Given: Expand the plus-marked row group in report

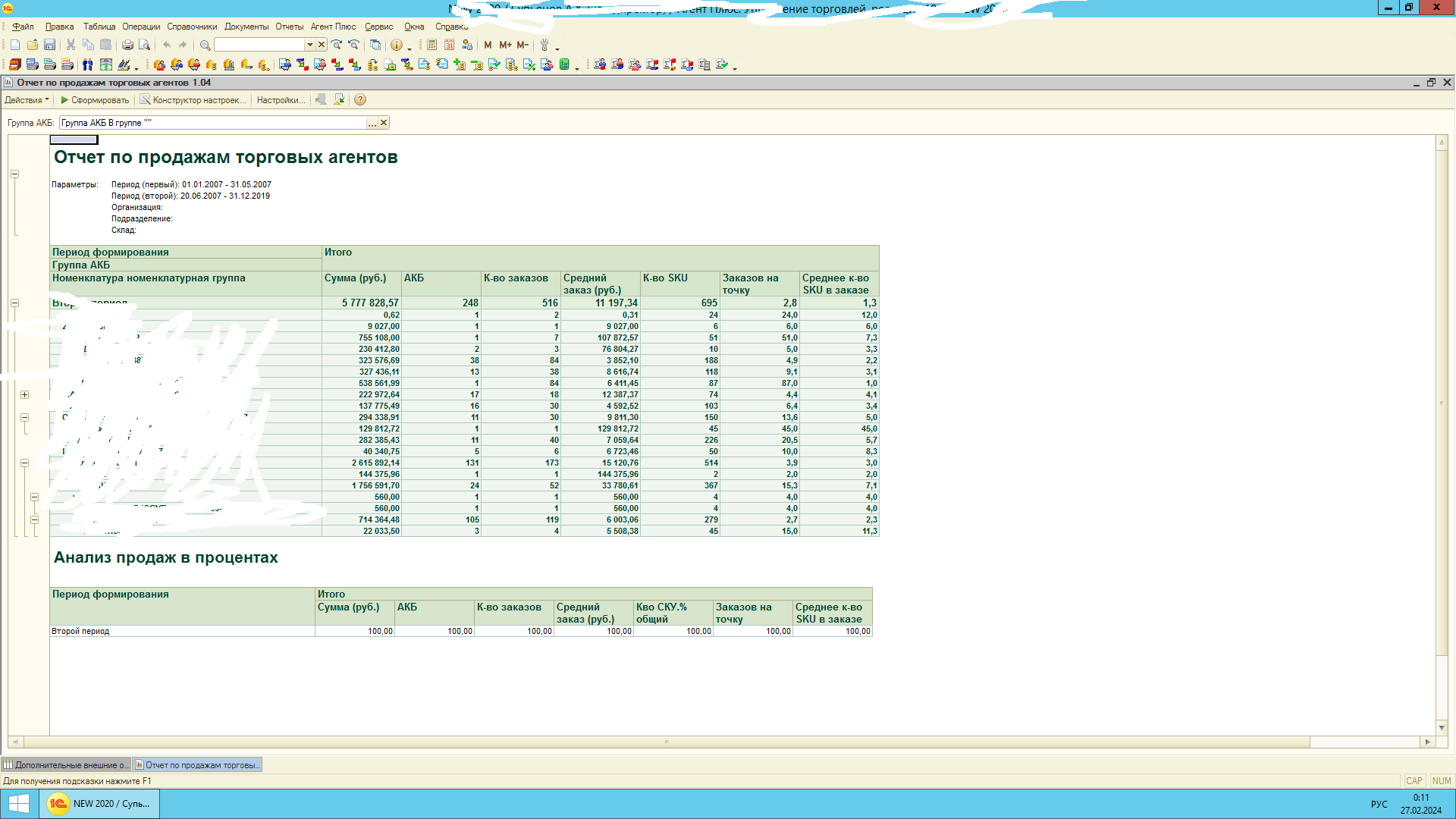Looking at the screenshot, I should [x=24, y=395].
